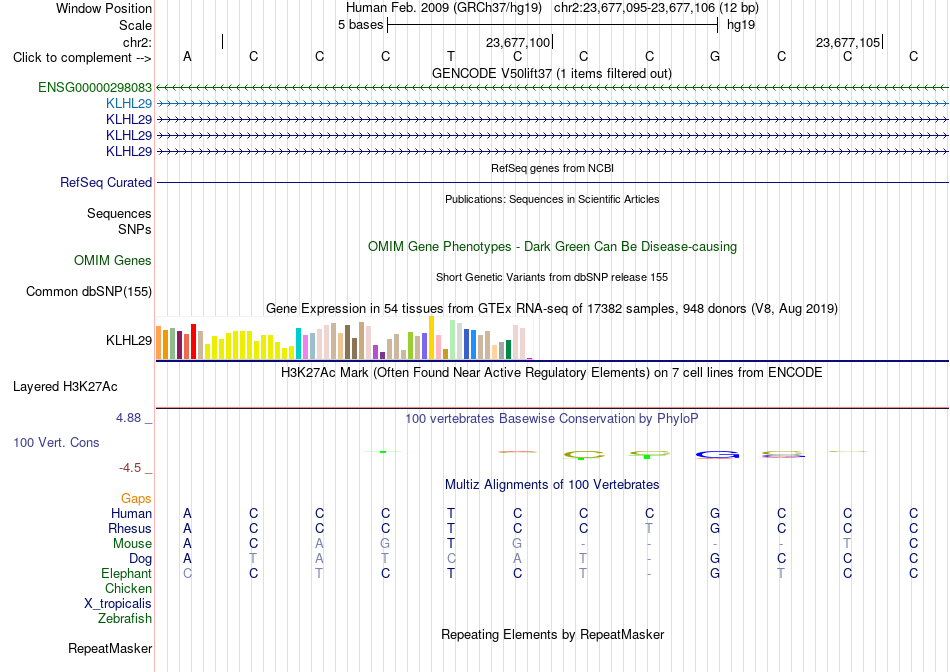This screenshot has height=672, width=950.
Task: Click the A base in the chr2 sequence row
Action: pos(187,56)
